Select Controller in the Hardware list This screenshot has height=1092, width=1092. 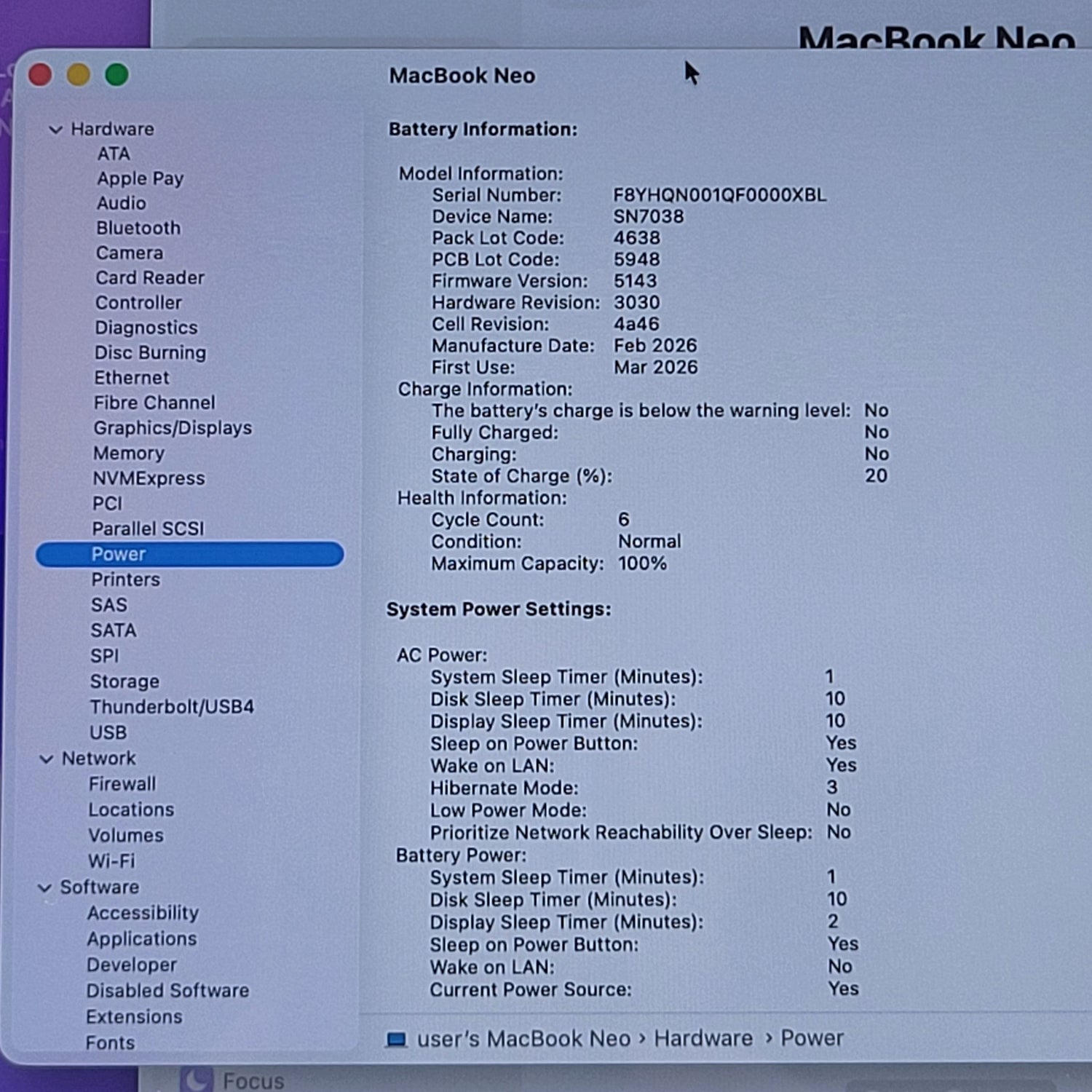pos(138,303)
